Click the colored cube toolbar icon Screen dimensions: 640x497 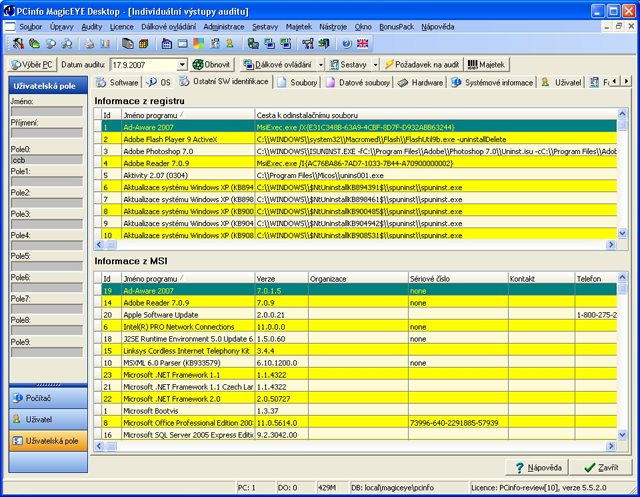pos(144,44)
